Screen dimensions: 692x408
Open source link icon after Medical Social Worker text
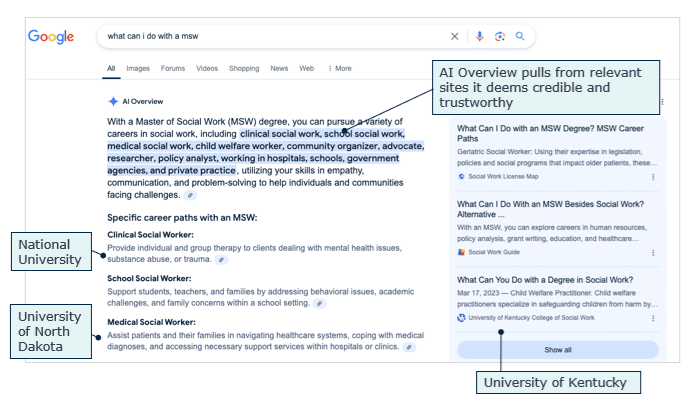point(409,347)
